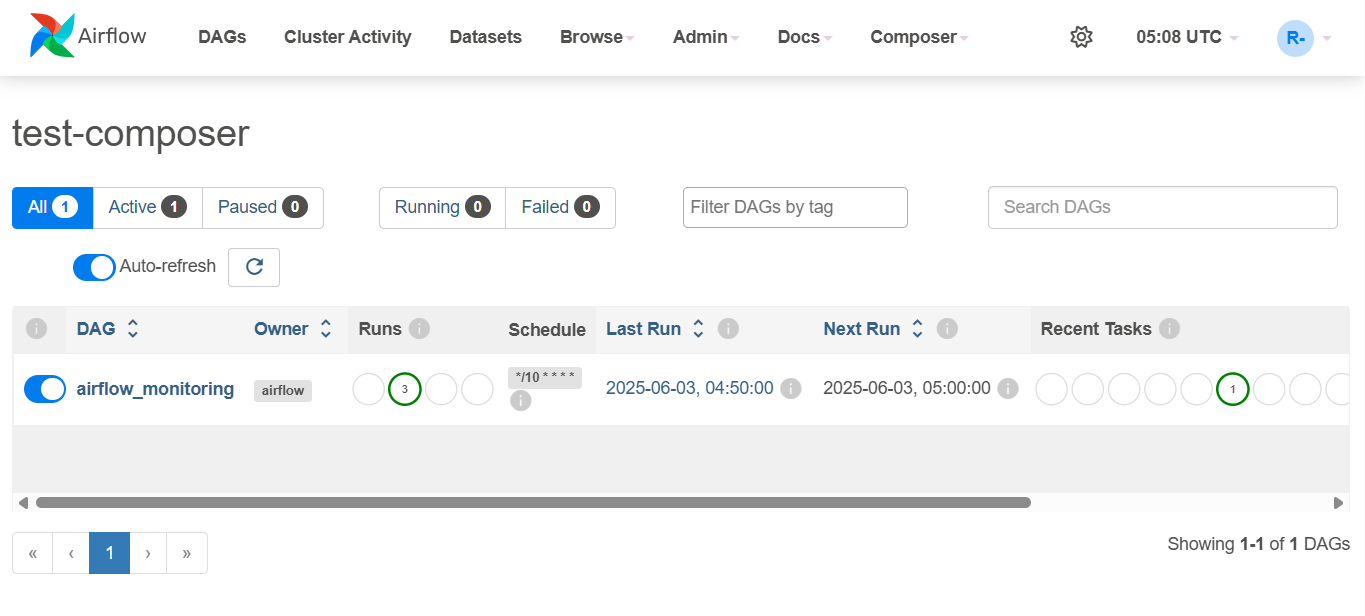Click the info icon under the schedule */10 tag

[520, 401]
